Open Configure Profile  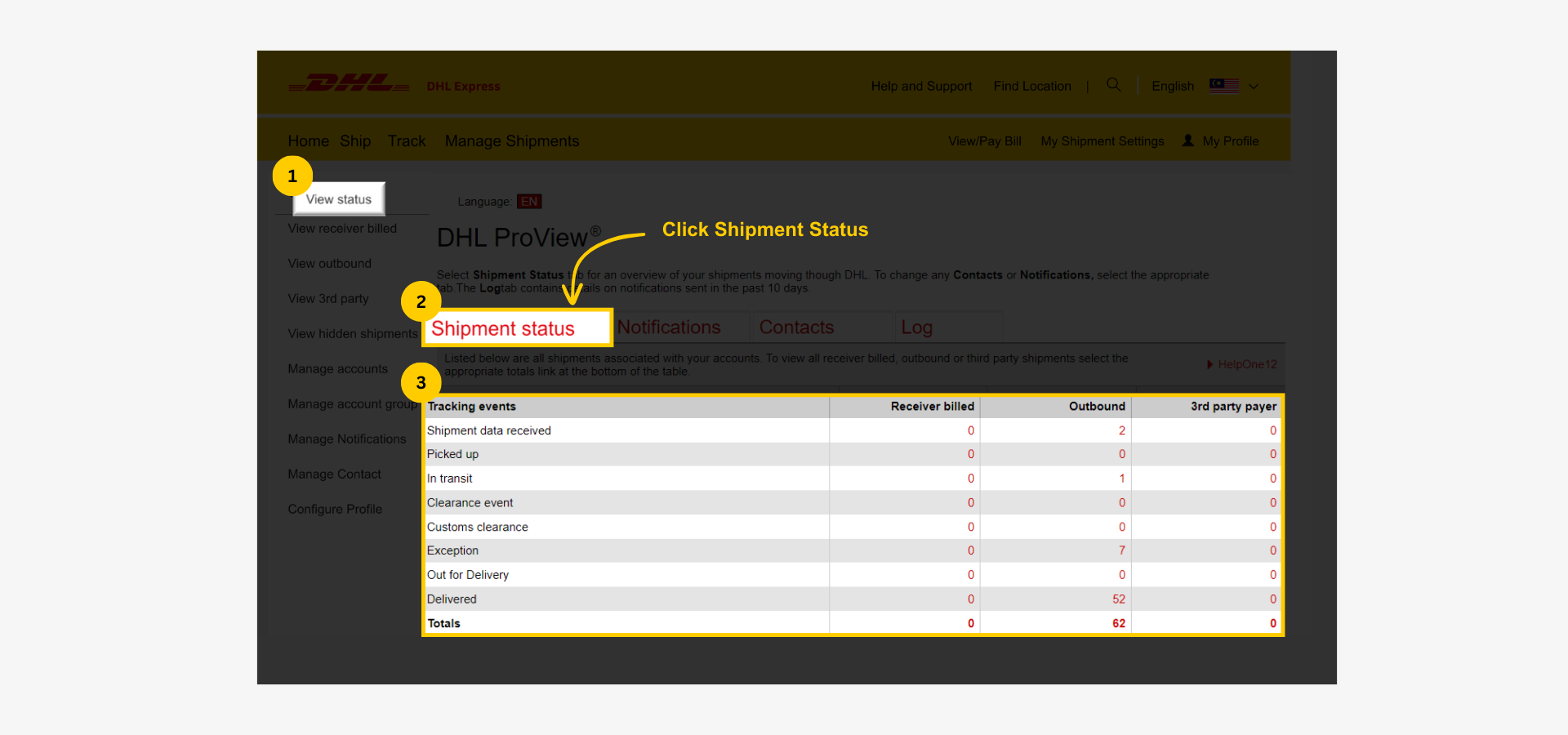point(335,510)
